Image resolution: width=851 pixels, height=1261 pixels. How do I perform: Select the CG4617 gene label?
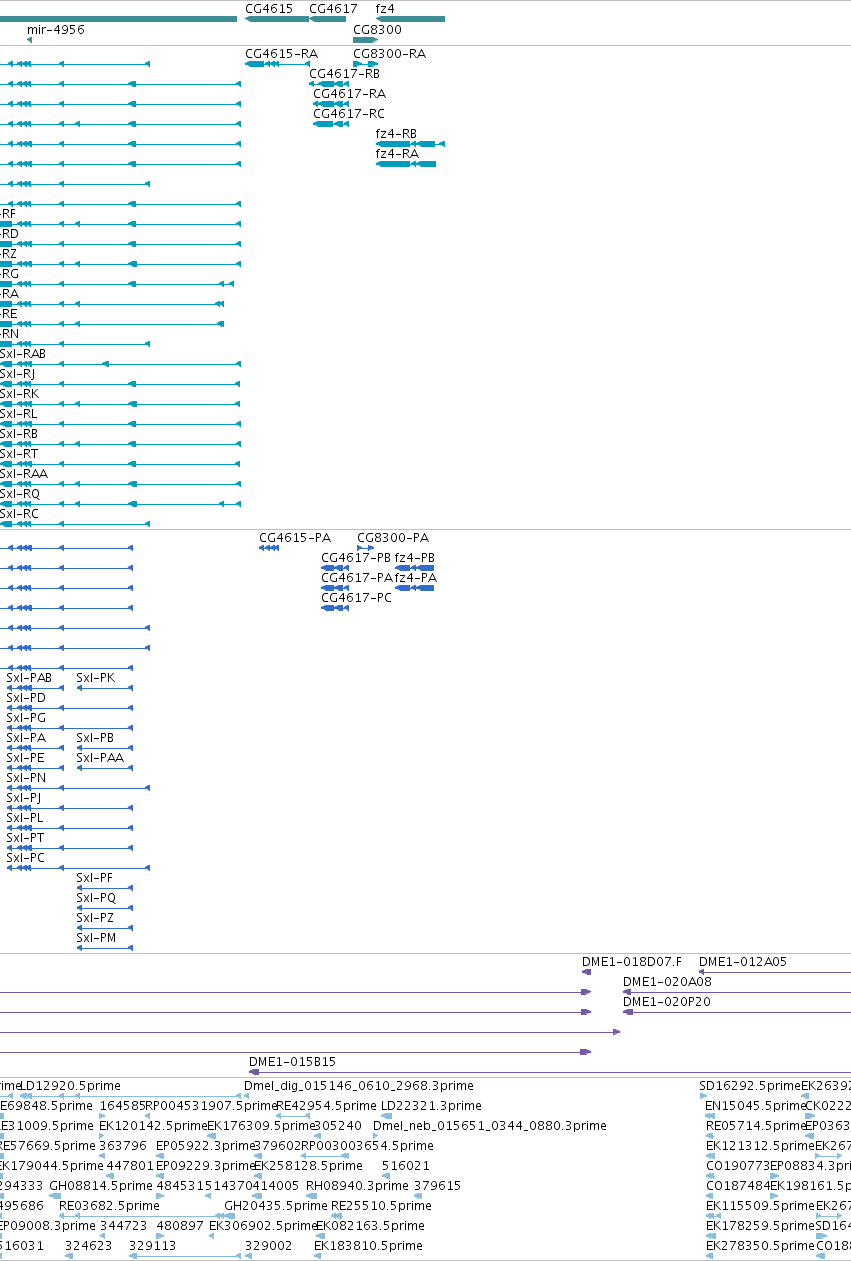tap(333, 8)
